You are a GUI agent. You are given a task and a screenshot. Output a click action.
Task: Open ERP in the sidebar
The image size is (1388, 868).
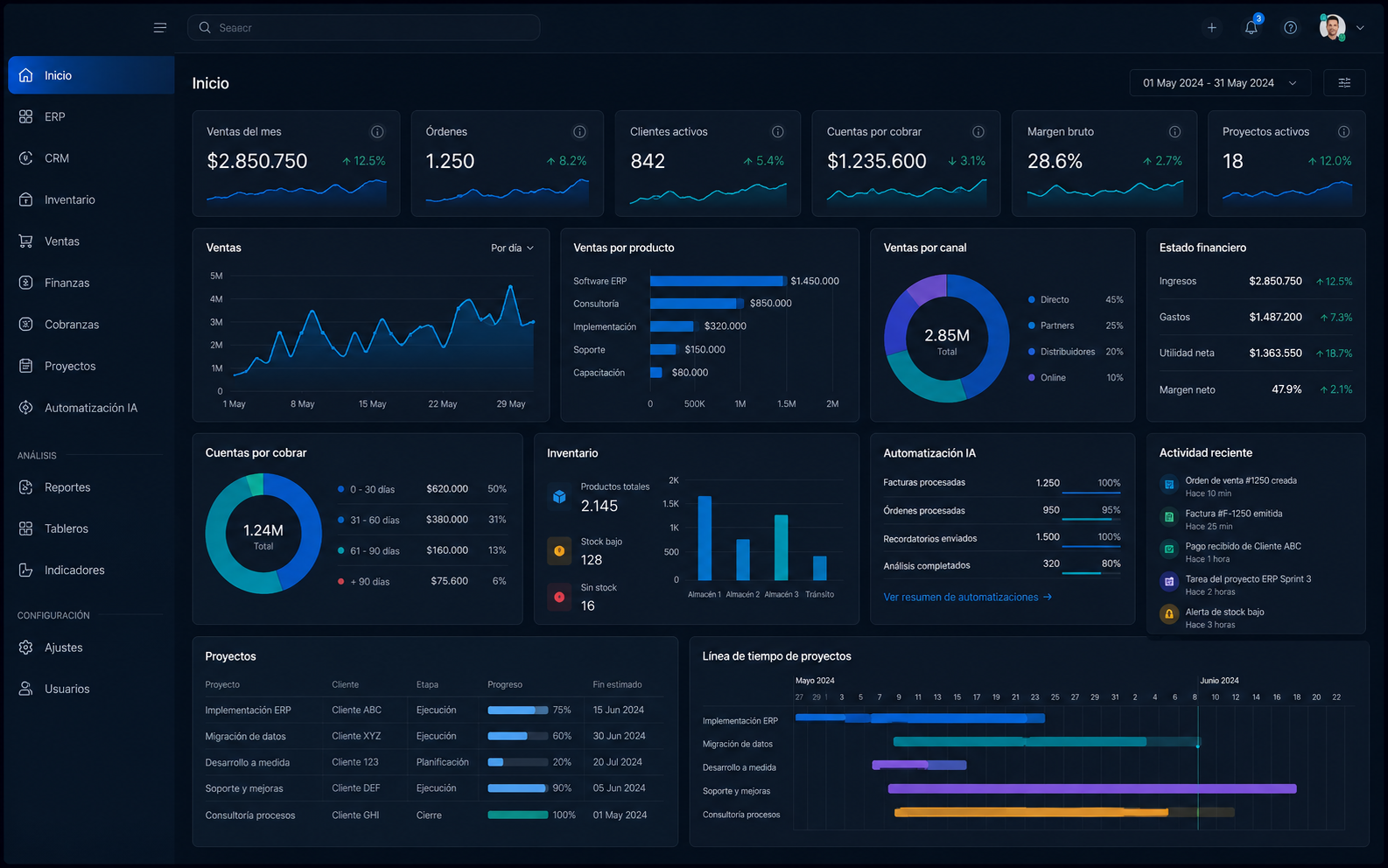pos(91,116)
